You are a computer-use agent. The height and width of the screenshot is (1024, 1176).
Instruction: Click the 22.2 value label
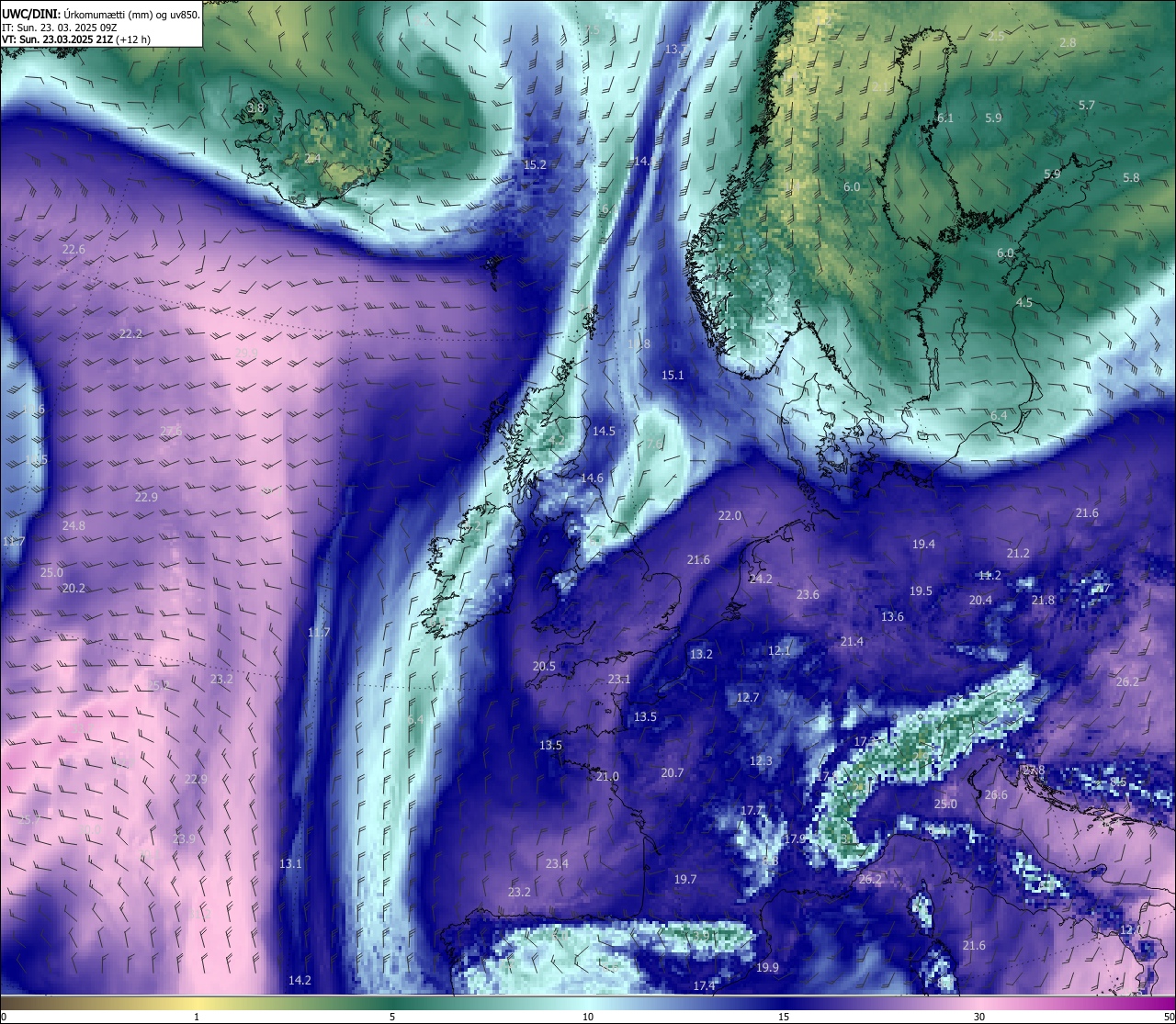click(x=130, y=333)
